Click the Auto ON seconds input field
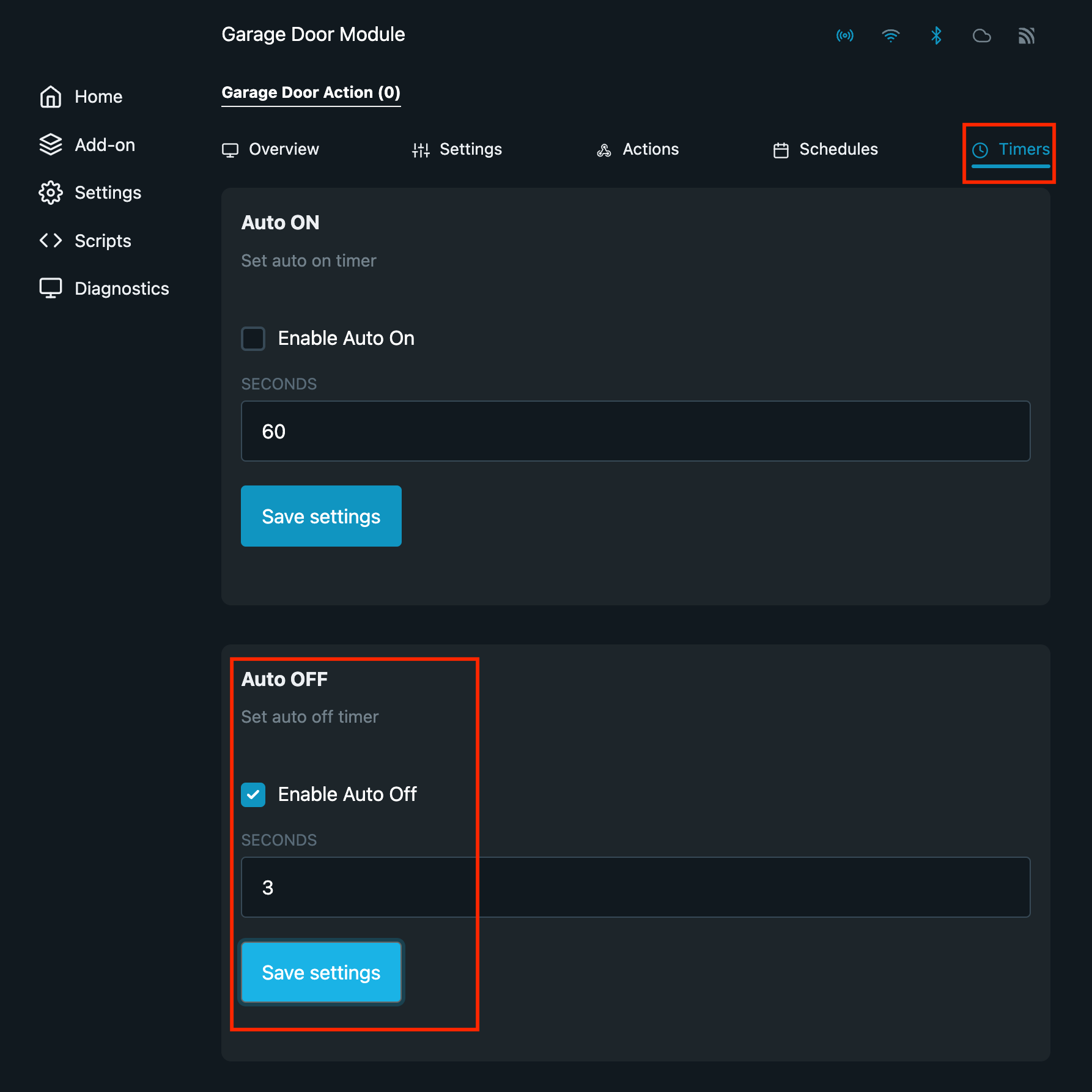 coord(635,431)
